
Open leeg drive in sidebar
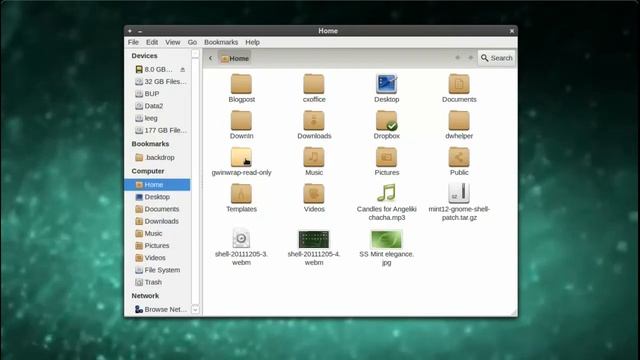click(x=146, y=118)
